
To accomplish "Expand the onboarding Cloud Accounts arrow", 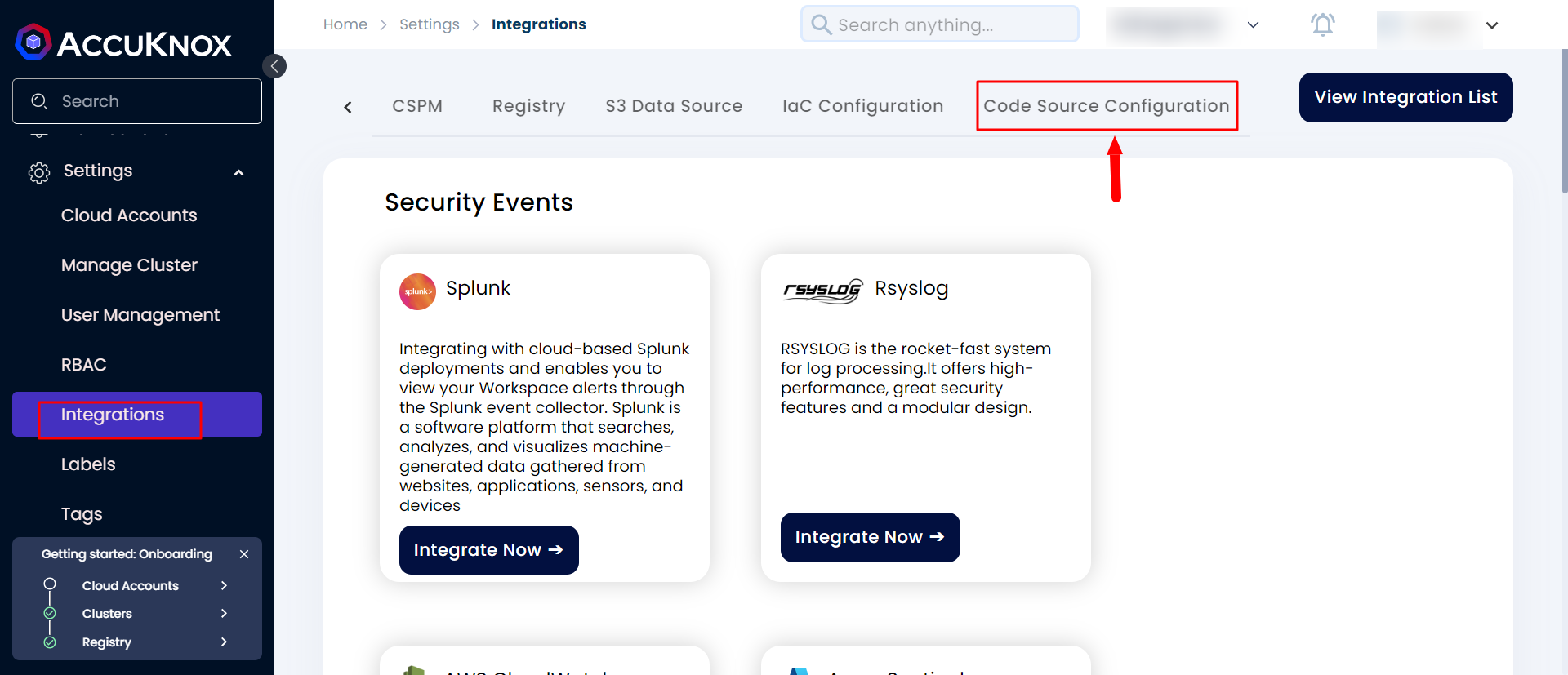I will pyautogui.click(x=224, y=585).
